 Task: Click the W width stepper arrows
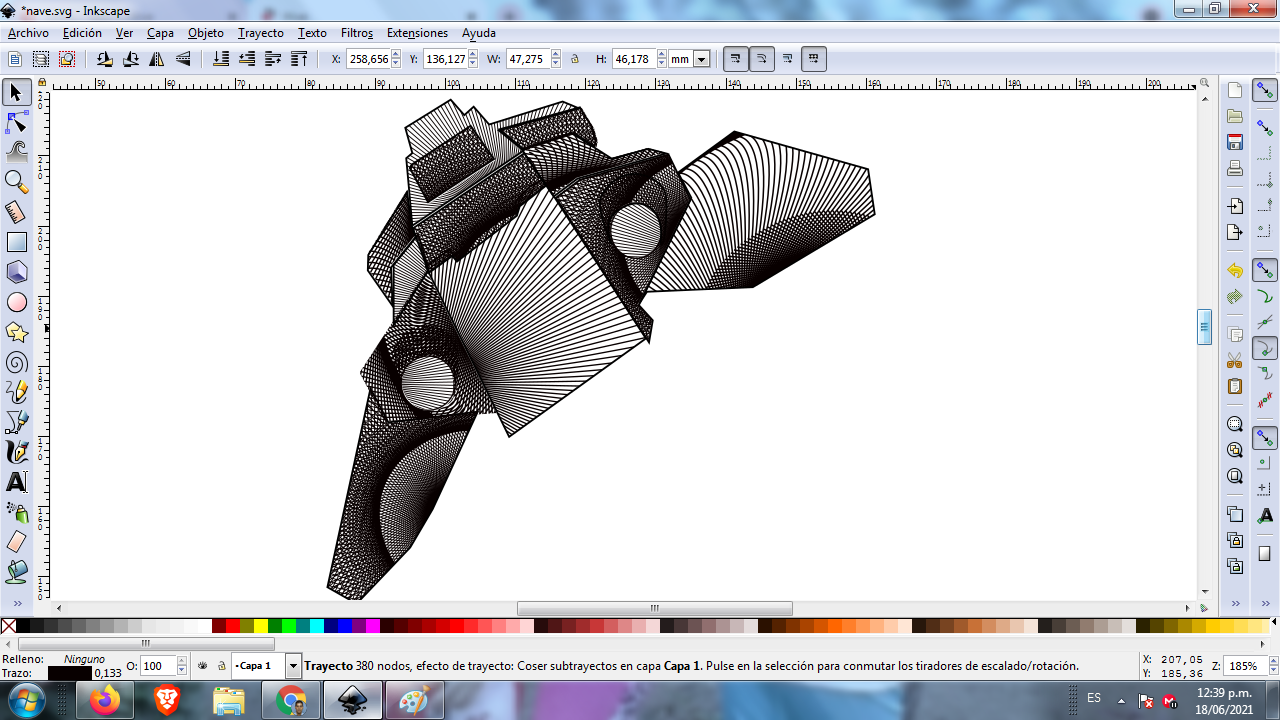click(x=554, y=59)
